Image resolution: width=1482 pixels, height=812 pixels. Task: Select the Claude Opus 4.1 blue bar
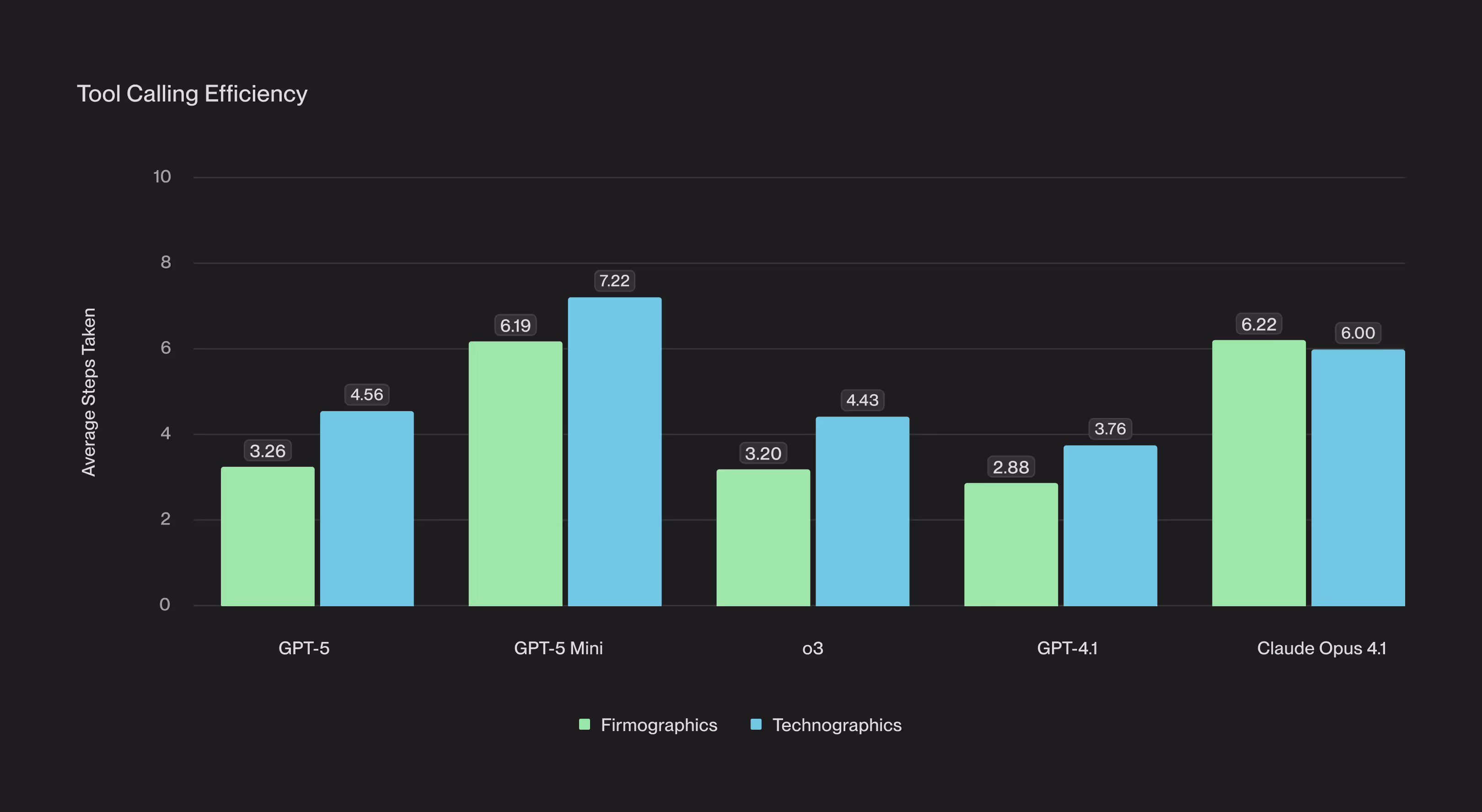pyautogui.click(x=1358, y=477)
